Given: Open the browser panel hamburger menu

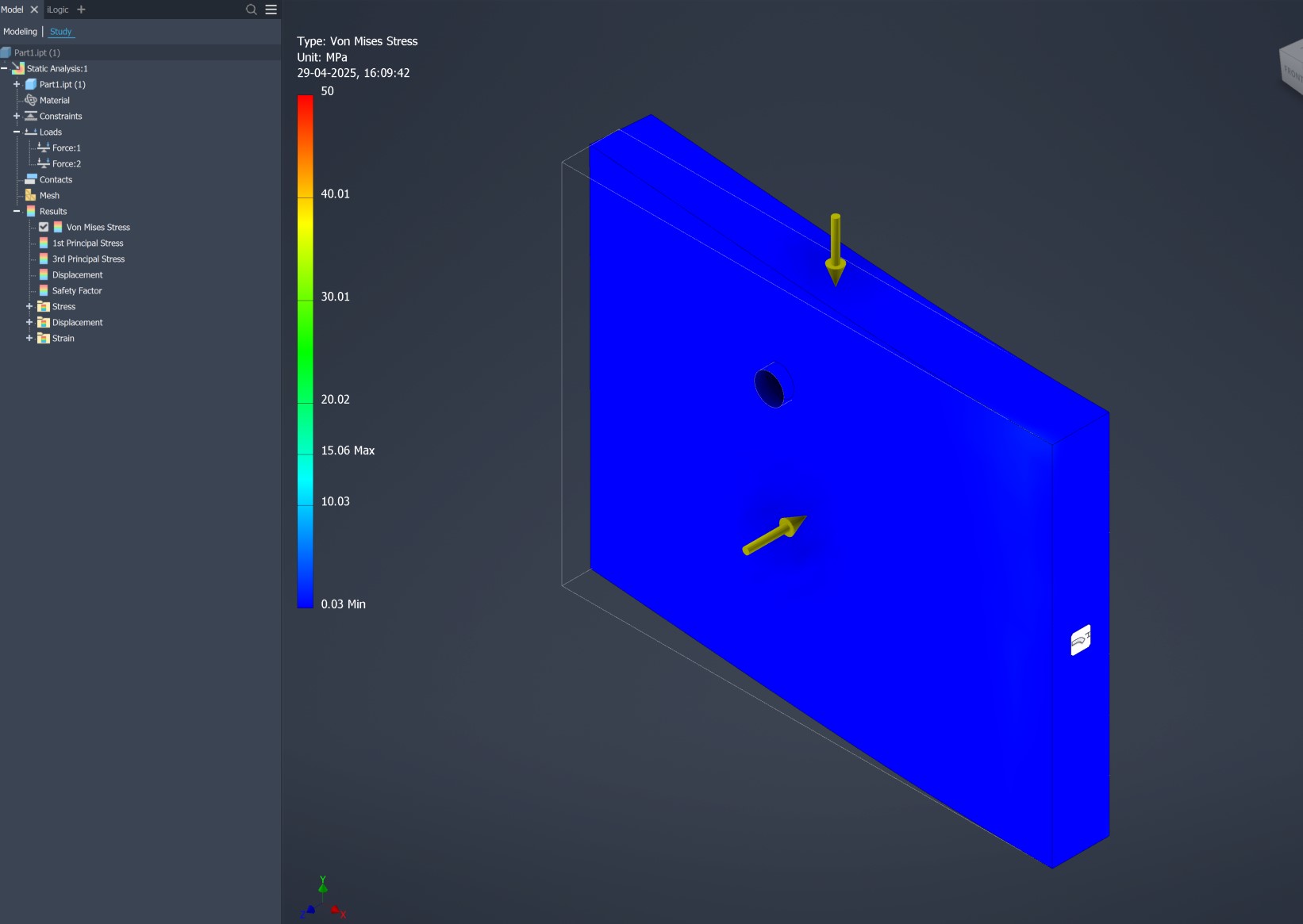Looking at the screenshot, I should click(271, 10).
